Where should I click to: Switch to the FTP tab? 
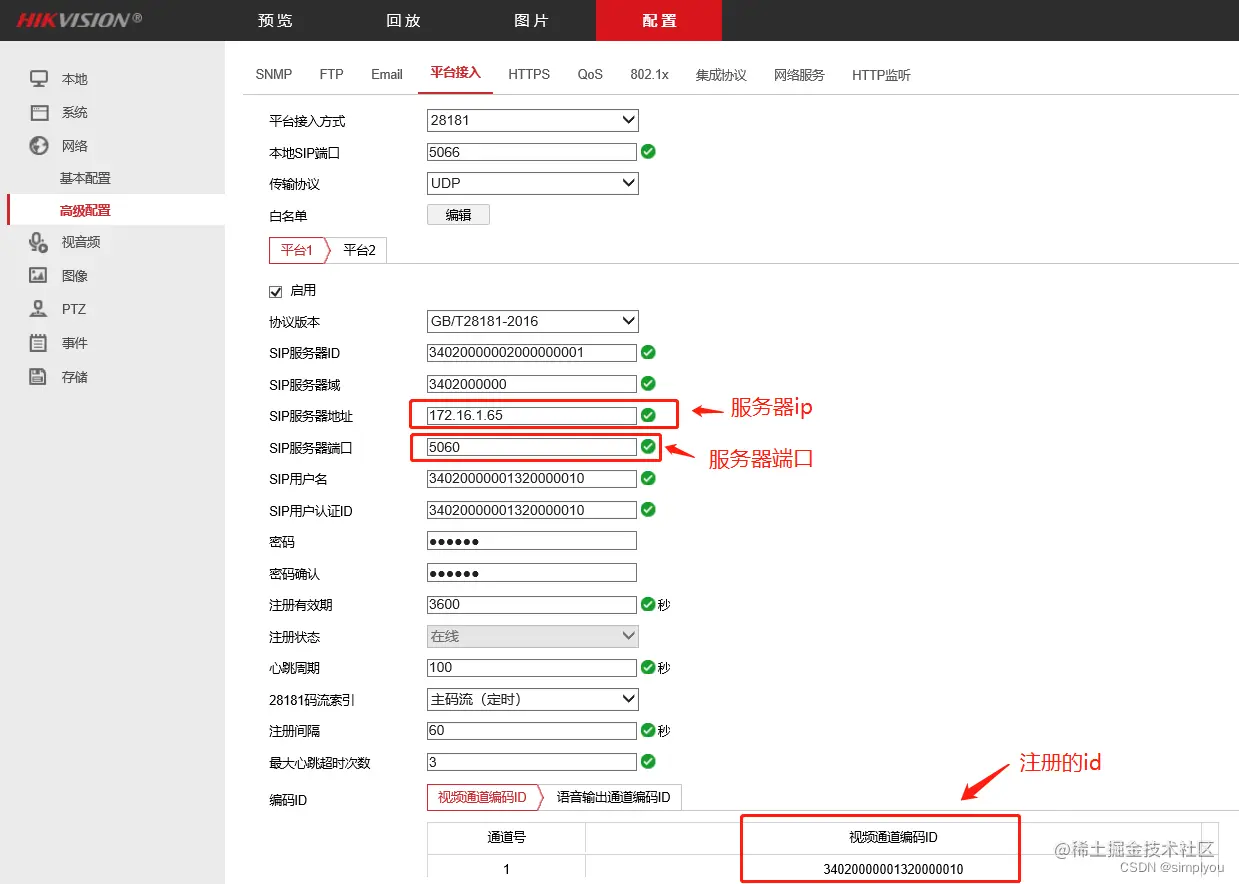(331, 74)
